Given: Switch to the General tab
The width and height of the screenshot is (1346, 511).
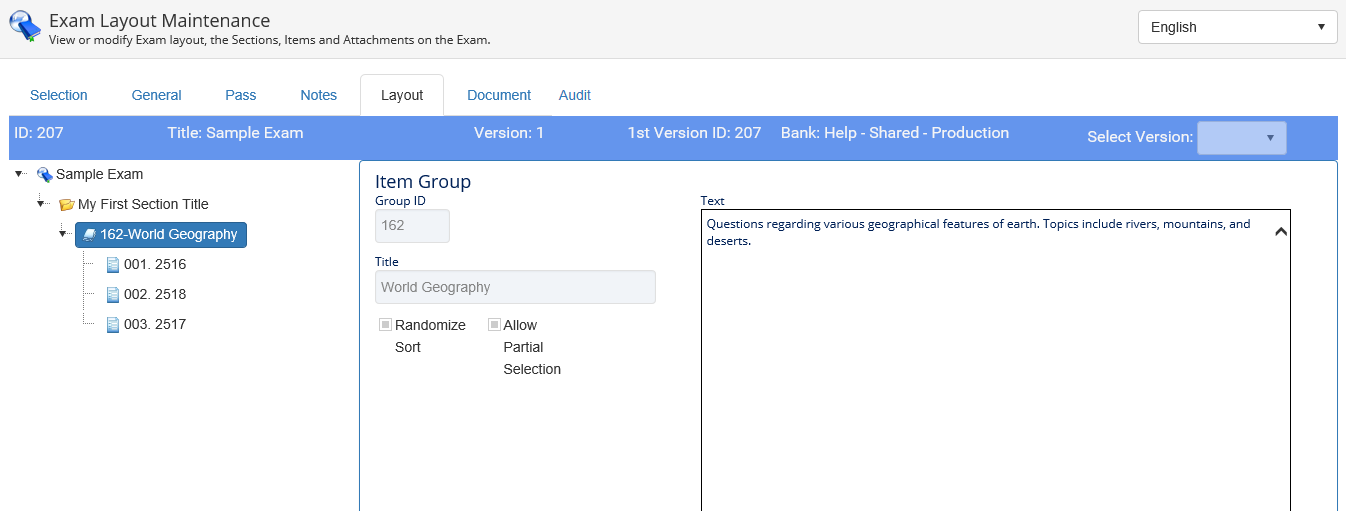Looking at the screenshot, I should click(156, 95).
